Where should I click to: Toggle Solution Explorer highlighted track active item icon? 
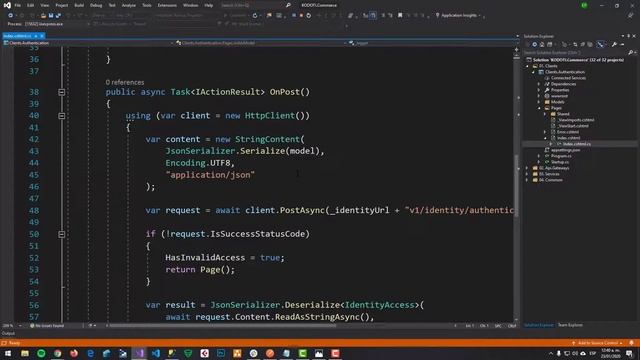click(600, 44)
